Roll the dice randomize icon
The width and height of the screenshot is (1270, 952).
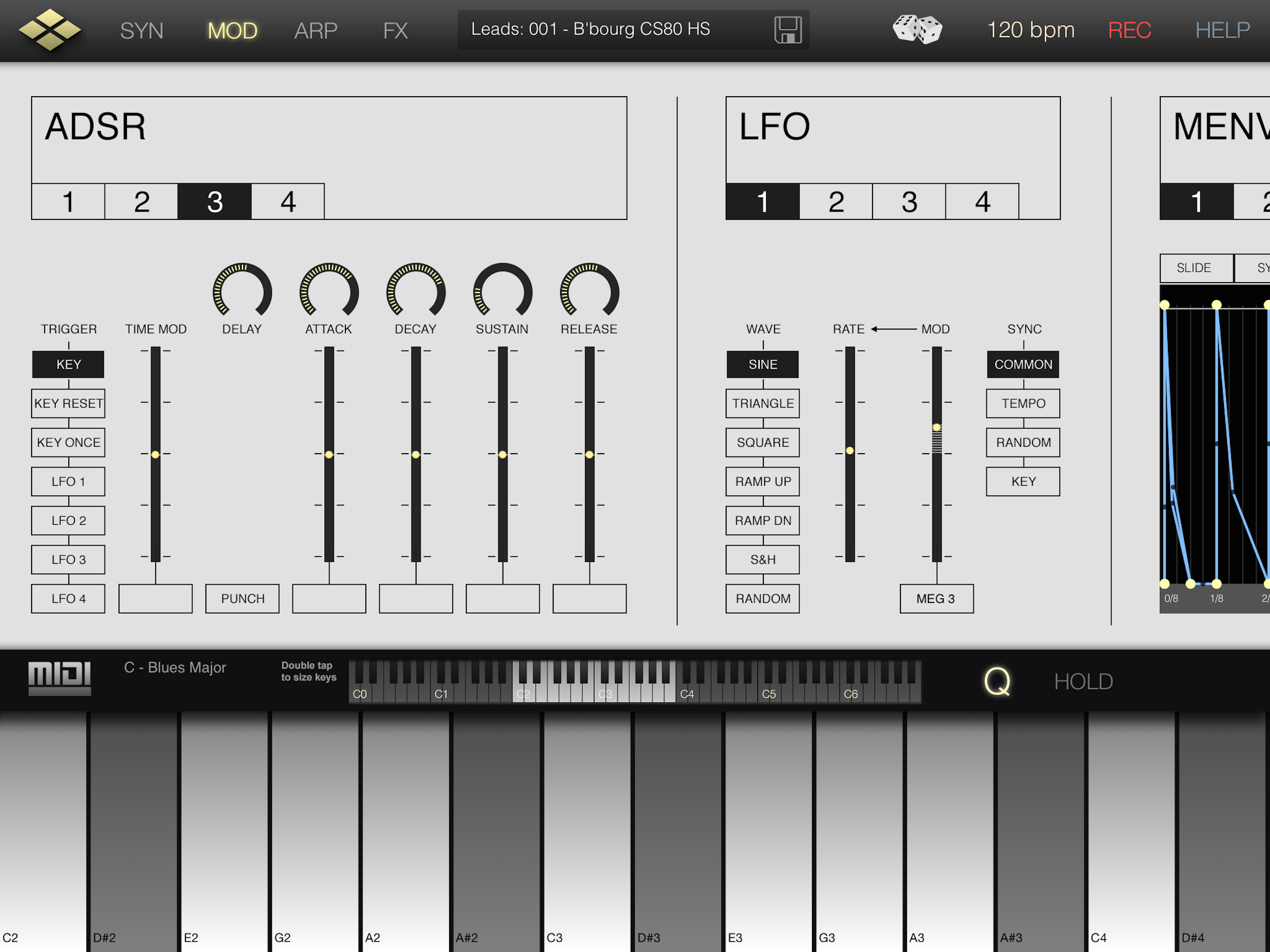[x=917, y=30]
